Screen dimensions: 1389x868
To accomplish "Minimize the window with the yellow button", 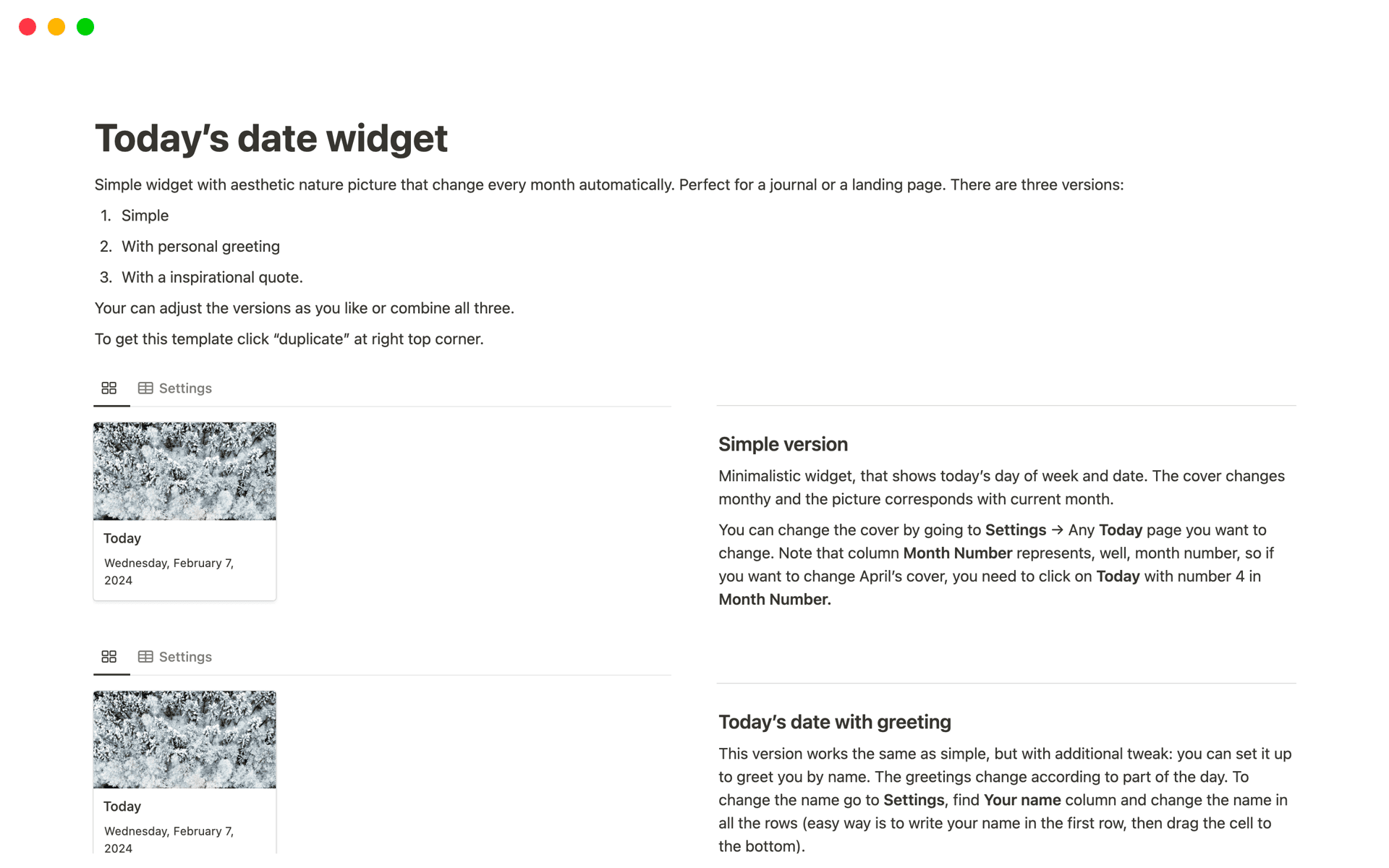I will [56, 27].
